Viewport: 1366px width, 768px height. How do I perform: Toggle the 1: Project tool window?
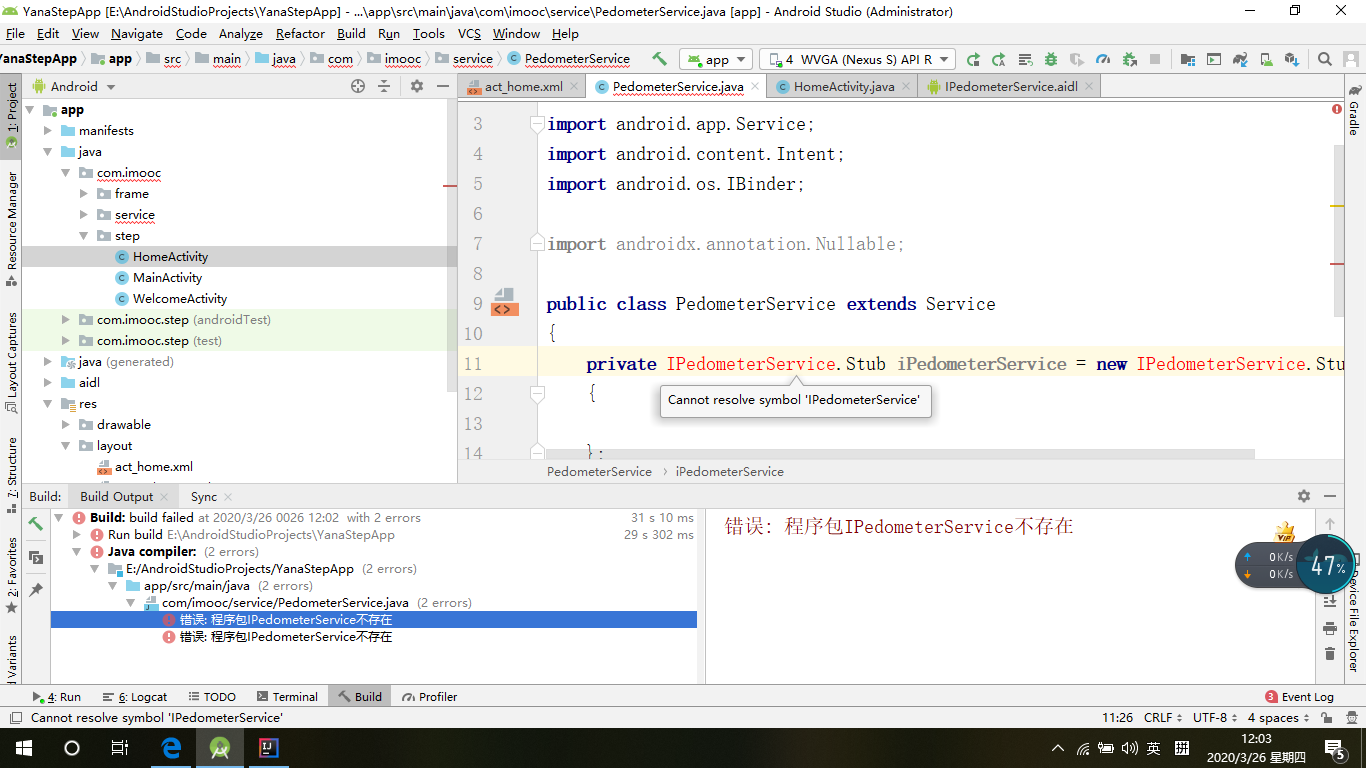point(12,115)
